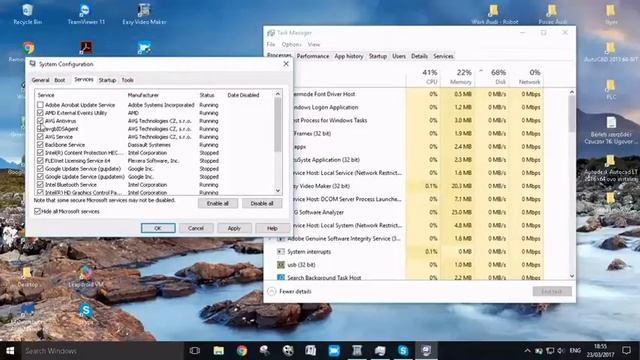Toggle FLEXnet Licensing Service 64 checkbox
640x360 pixels.
point(40,161)
